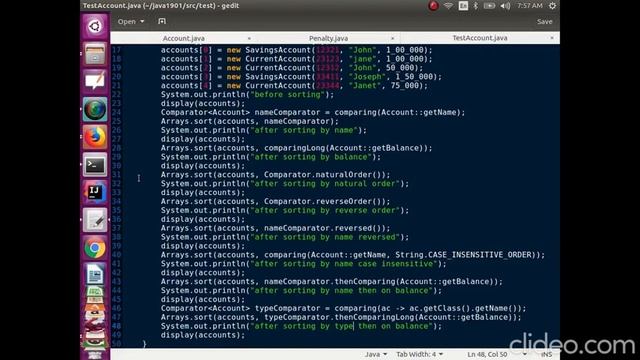Click the line number 31 in the gutter

point(116,175)
